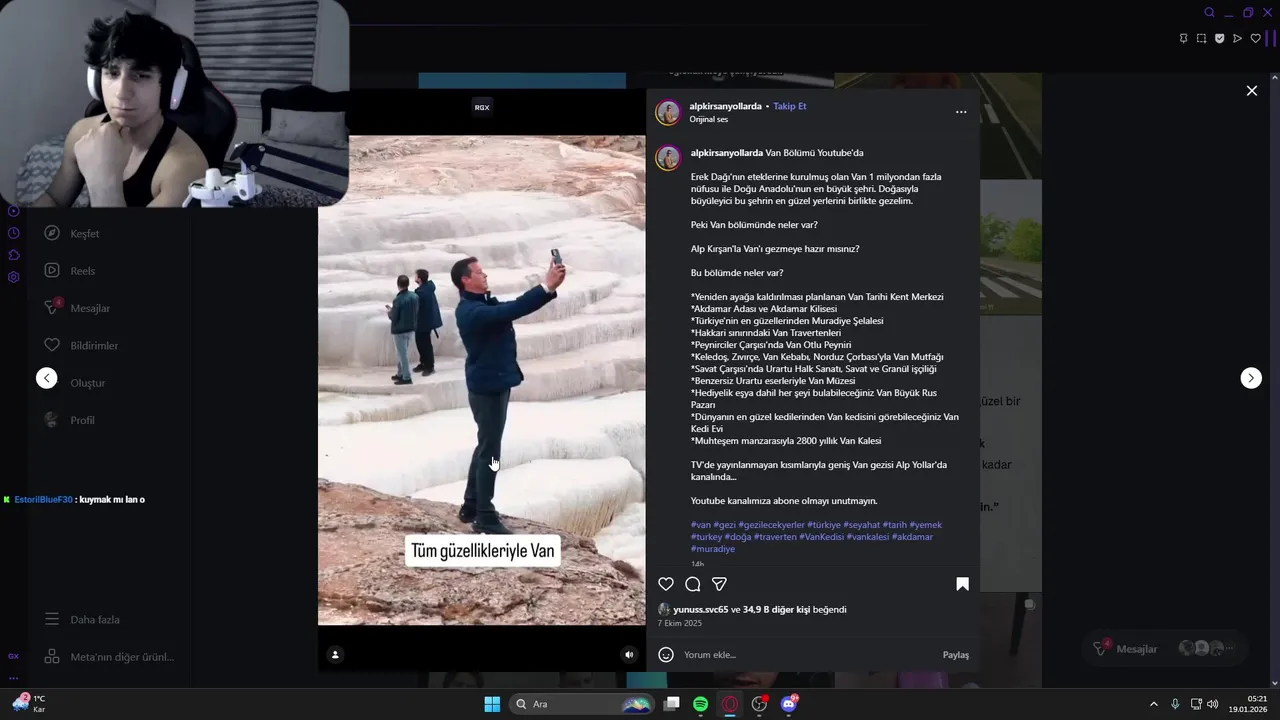The height and width of the screenshot is (720, 1280).
Task: Click the Orijinal ses audio link
Action: [x=708, y=119]
